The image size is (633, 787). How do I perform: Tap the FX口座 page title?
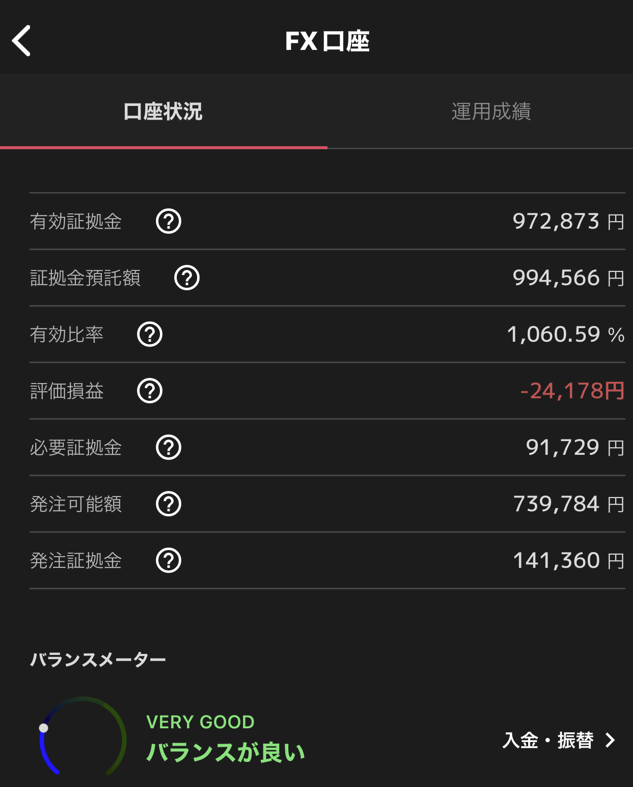coord(327,41)
